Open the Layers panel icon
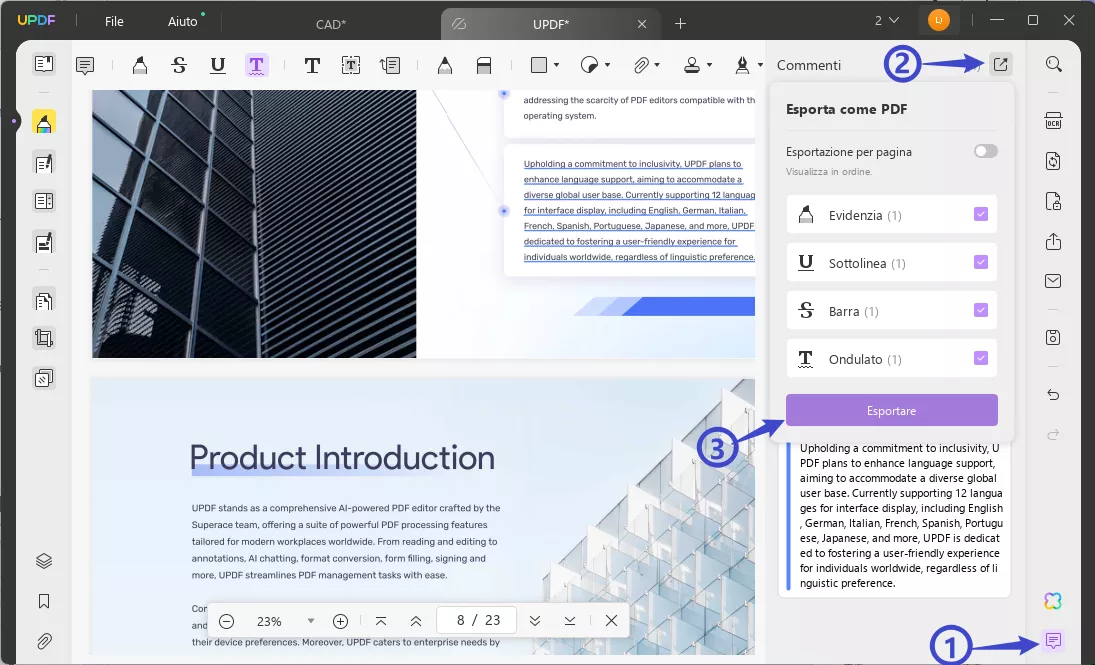Screen dimensions: 1095x665 [44, 561]
